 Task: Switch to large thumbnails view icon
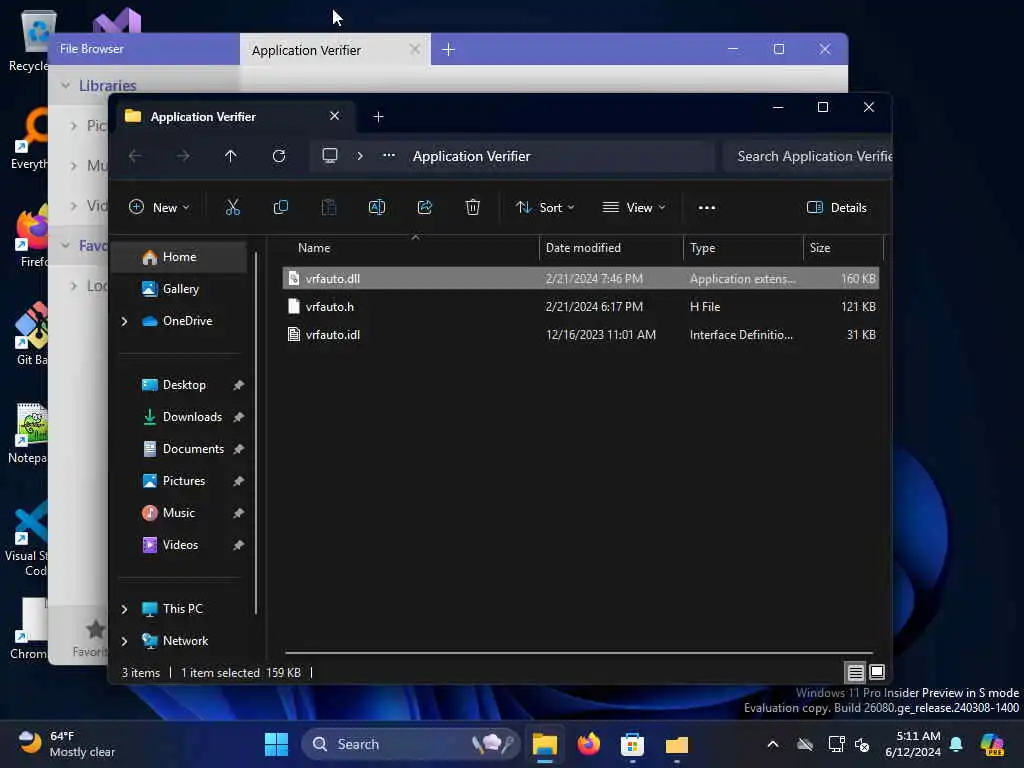[877, 672]
